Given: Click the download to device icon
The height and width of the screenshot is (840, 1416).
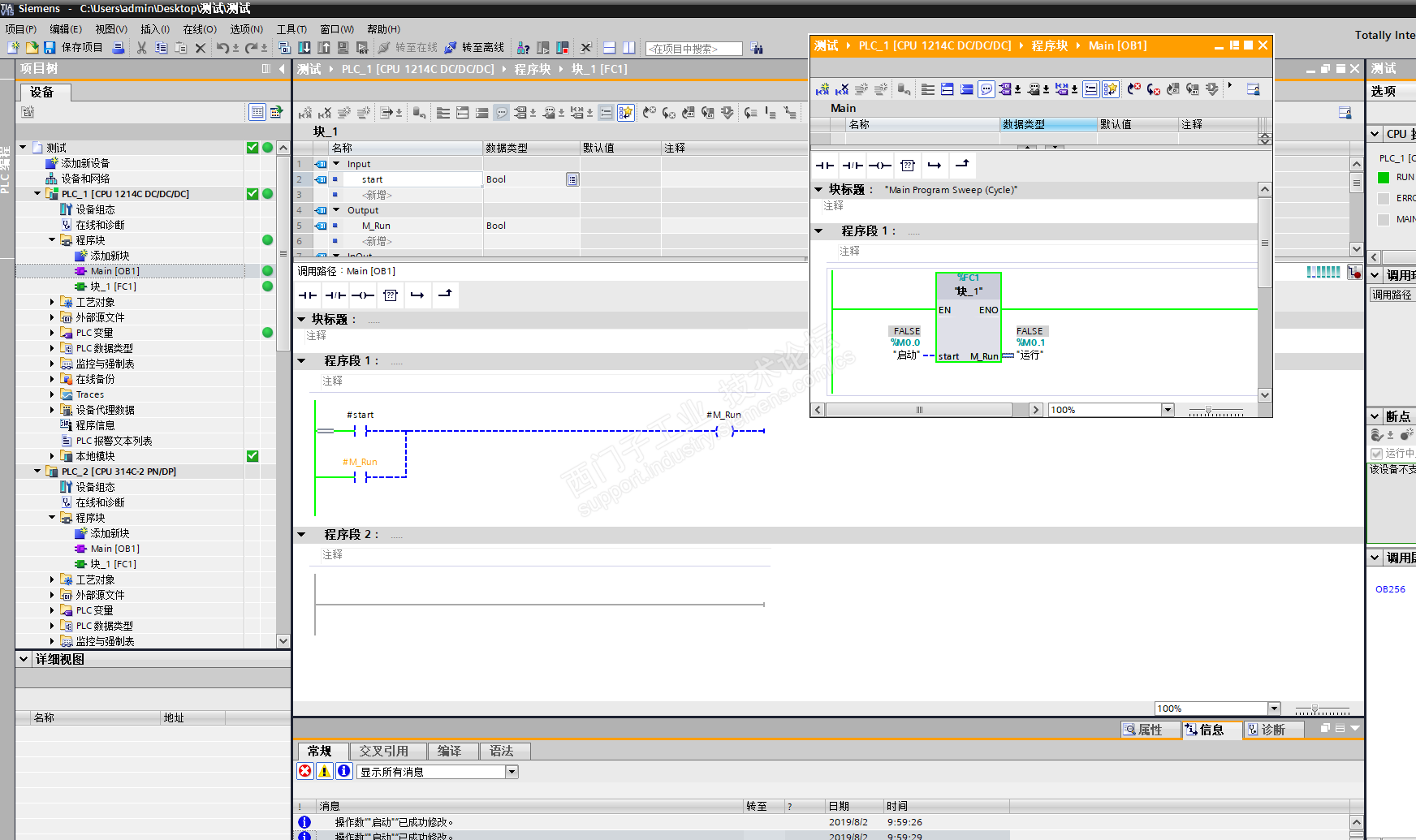Looking at the screenshot, I should [x=304, y=48].
